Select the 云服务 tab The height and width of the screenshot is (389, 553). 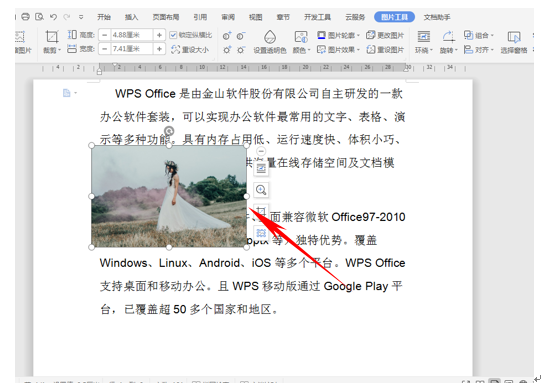pos(355,17)
